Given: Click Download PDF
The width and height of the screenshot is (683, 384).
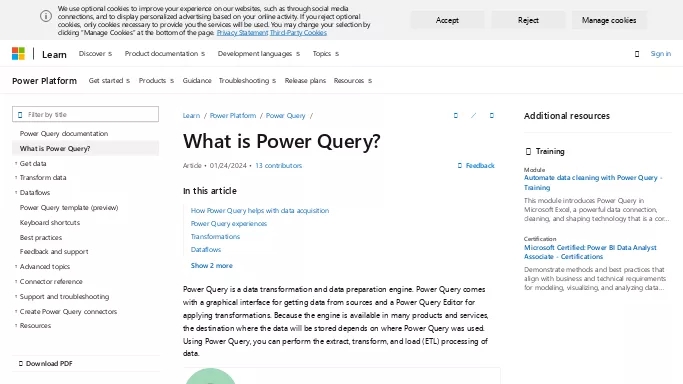Looking at the screenshot, I should [x=46, y=364].
